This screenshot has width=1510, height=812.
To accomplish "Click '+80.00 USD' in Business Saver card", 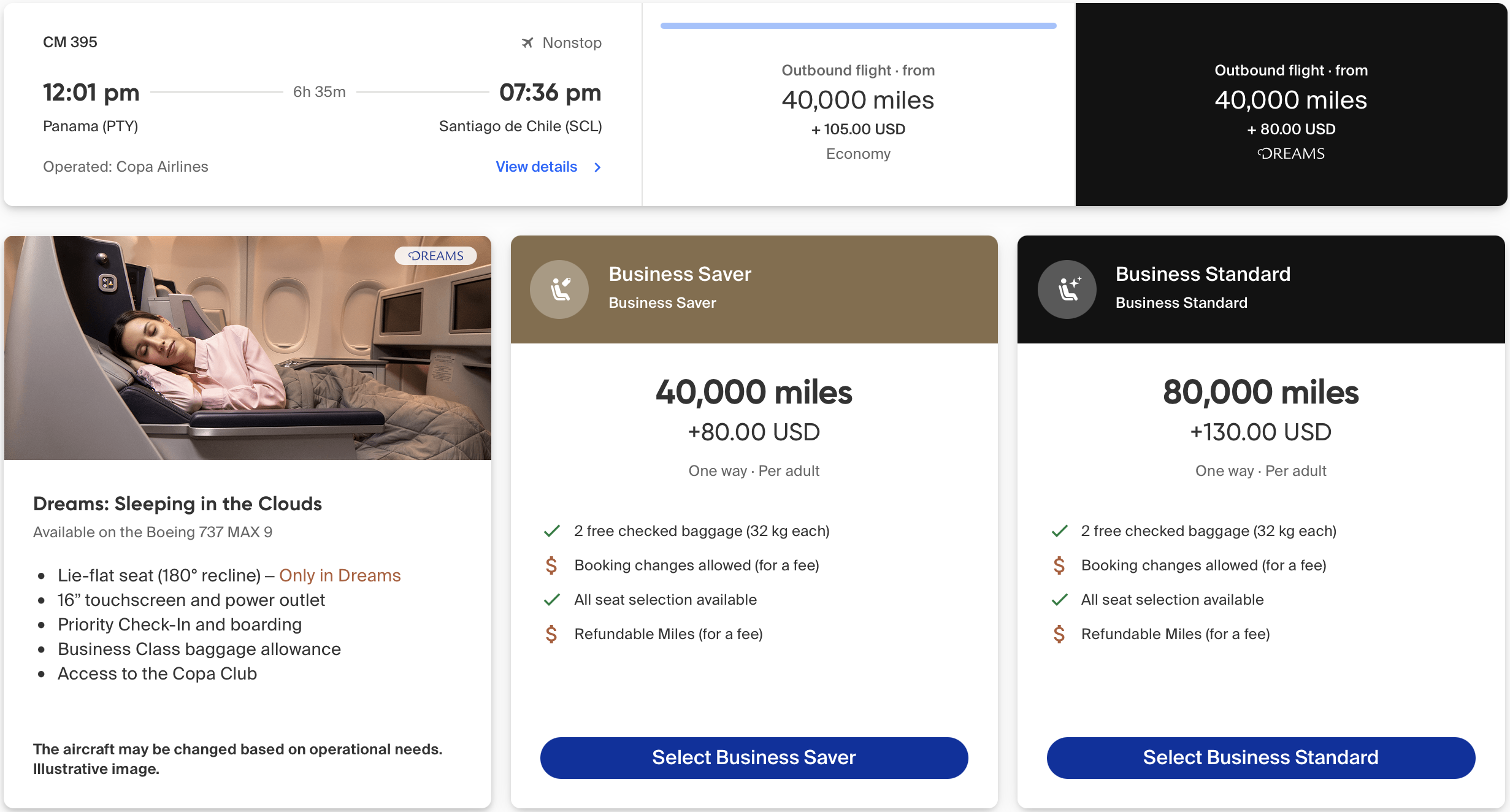I will pos(754,432).
